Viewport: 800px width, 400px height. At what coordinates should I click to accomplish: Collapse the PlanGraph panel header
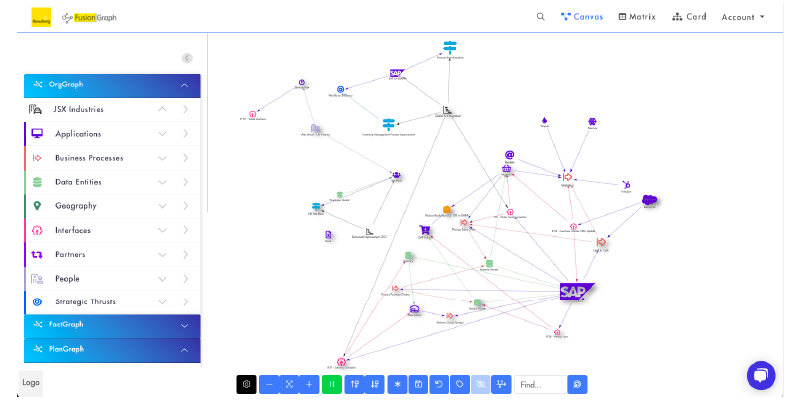112,349
